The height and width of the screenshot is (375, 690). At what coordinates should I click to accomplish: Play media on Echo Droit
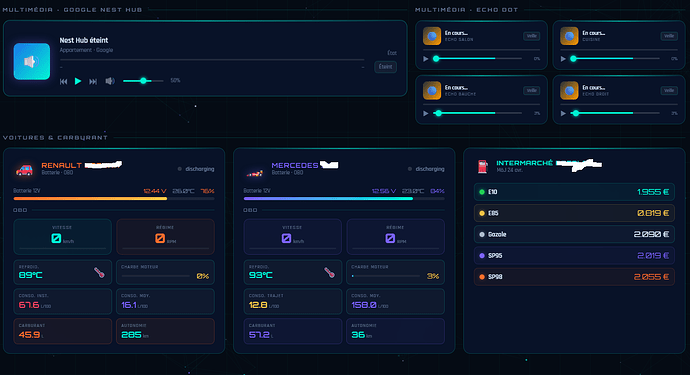coord(563,113)
